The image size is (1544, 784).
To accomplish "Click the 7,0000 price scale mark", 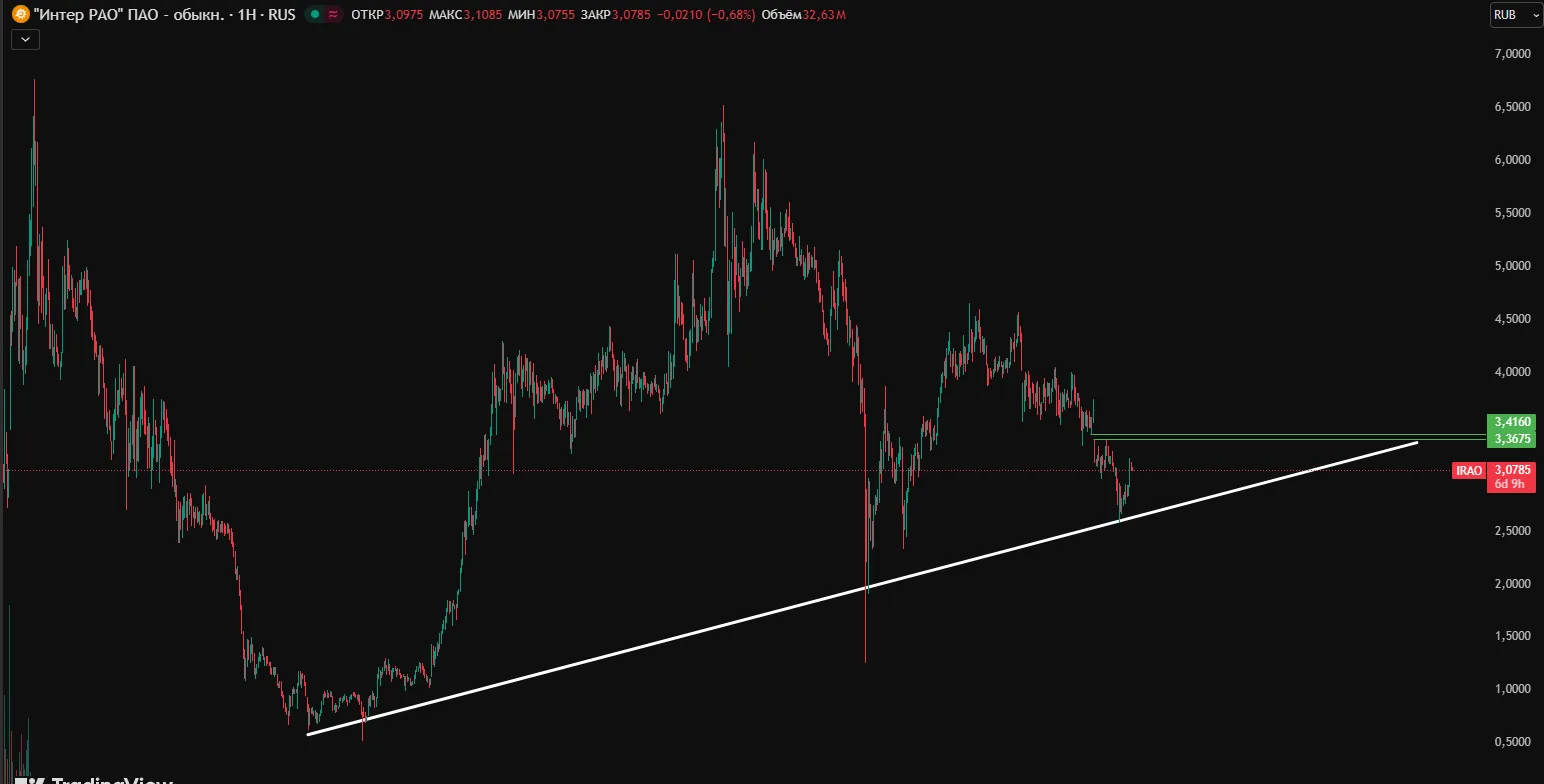I will [1513, 54].
